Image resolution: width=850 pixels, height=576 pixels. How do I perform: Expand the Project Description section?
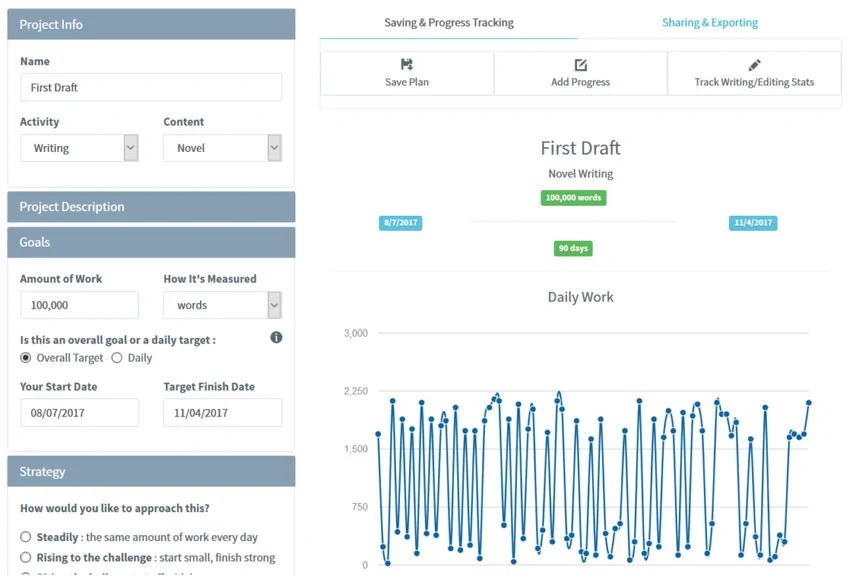[x=151, y=207]
